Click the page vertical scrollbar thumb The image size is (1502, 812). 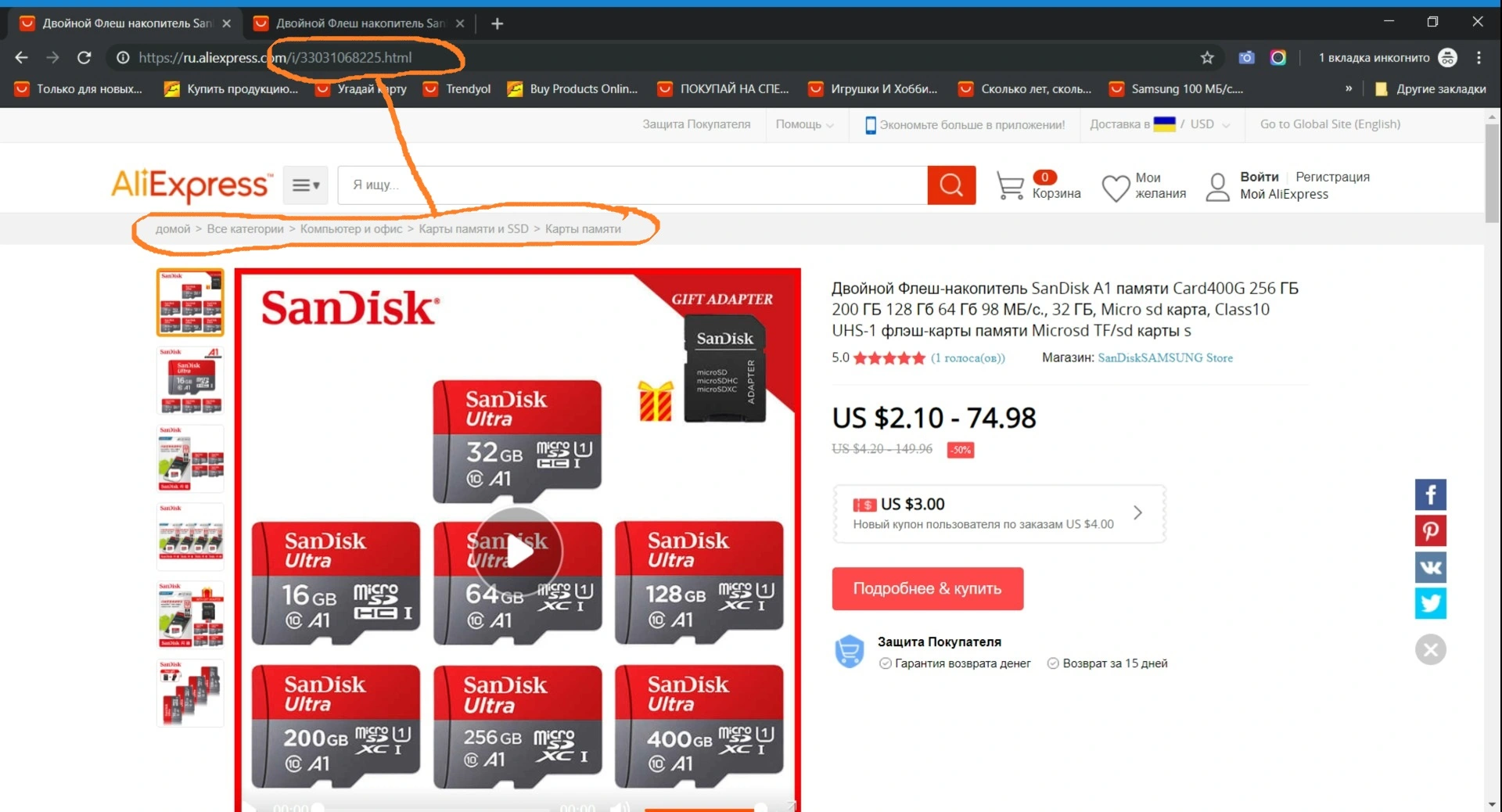(1493, 174)
